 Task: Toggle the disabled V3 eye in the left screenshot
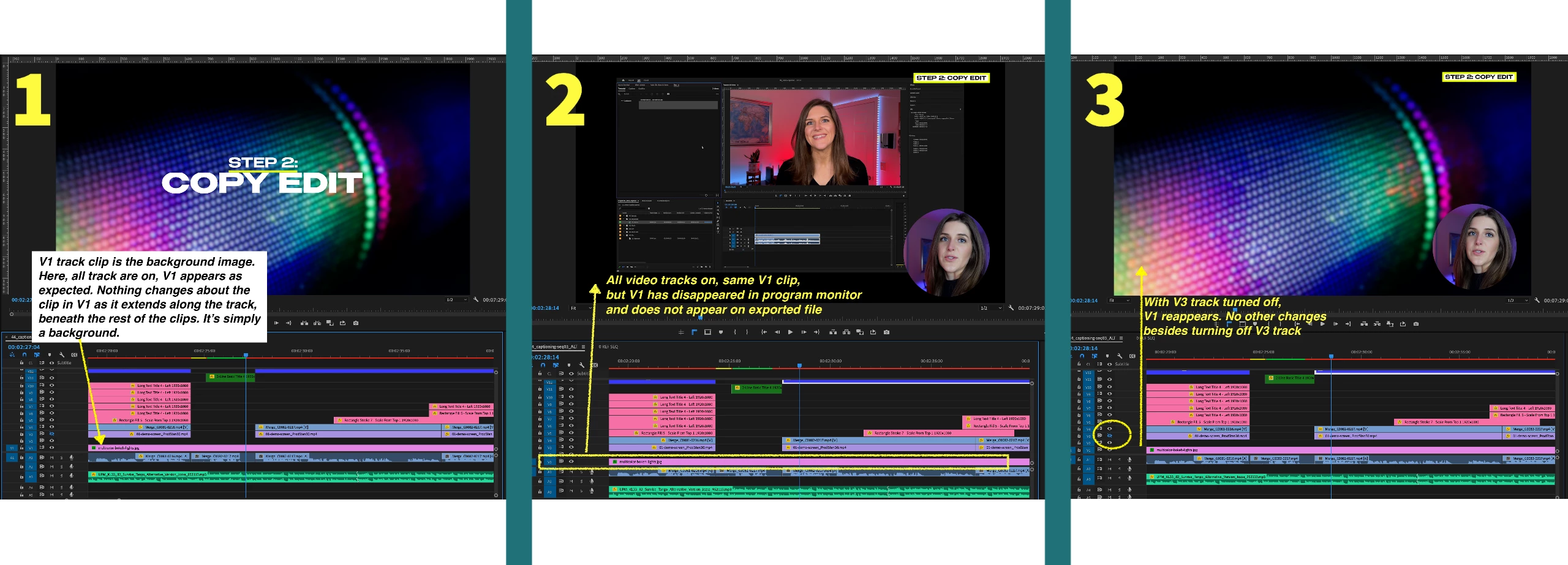tap(51, 434)
